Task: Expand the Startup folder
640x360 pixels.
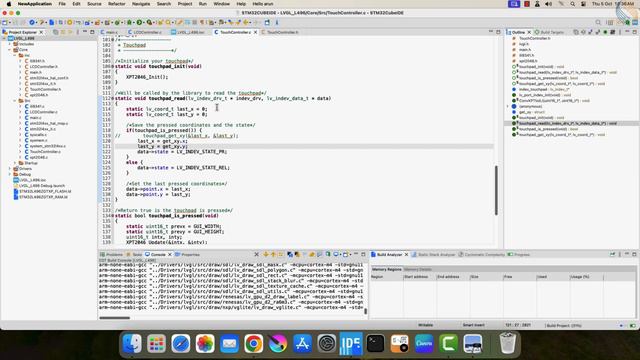Action: coord(16,163)
